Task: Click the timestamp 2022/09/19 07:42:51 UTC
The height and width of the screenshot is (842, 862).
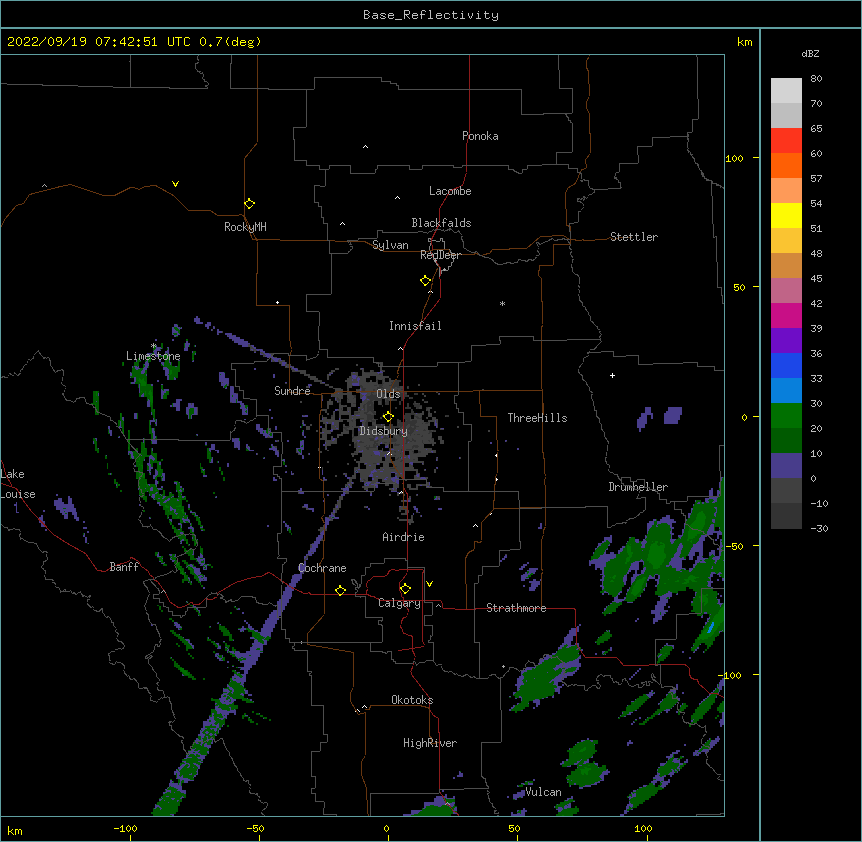Action: (x=99, y=42)
